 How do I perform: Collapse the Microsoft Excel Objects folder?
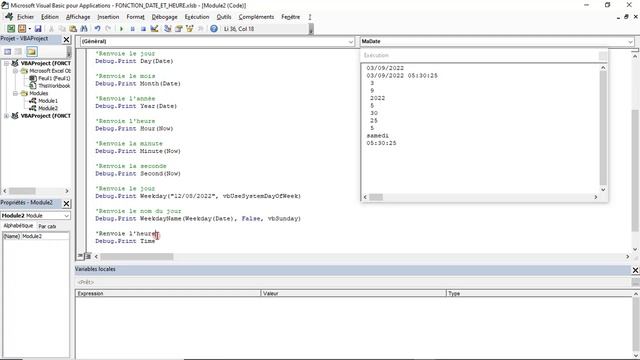coord(15,71)
